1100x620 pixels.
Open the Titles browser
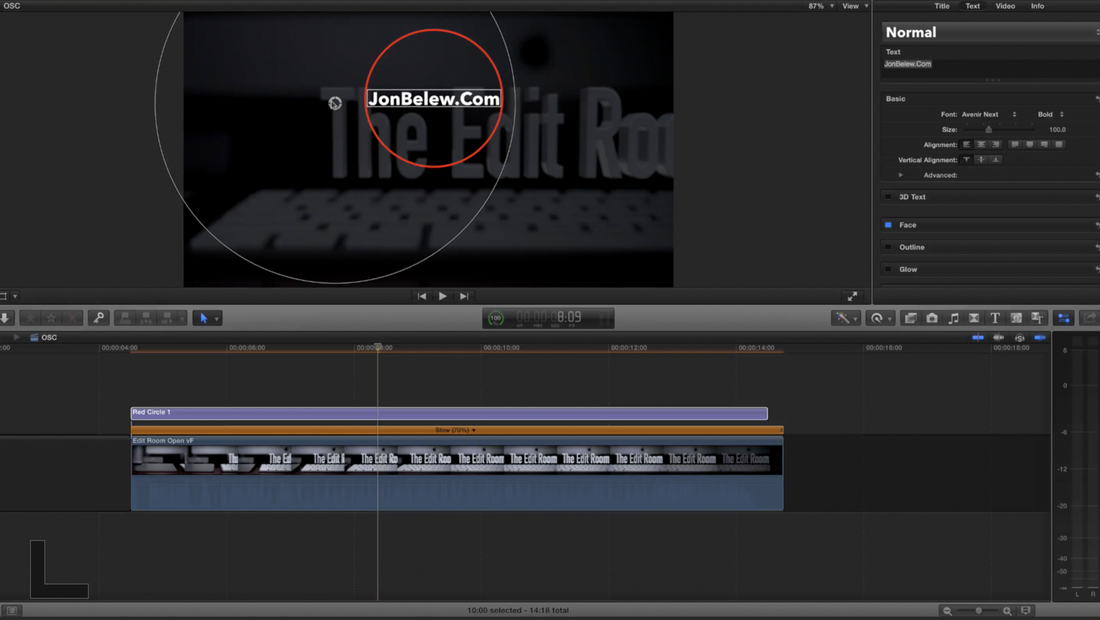pos(995,317)
